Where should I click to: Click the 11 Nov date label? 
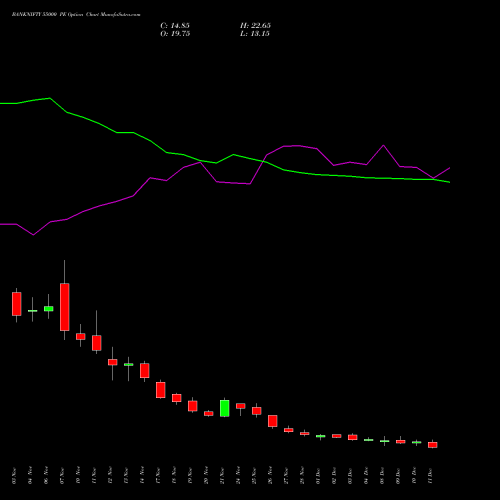pos(94,476)
